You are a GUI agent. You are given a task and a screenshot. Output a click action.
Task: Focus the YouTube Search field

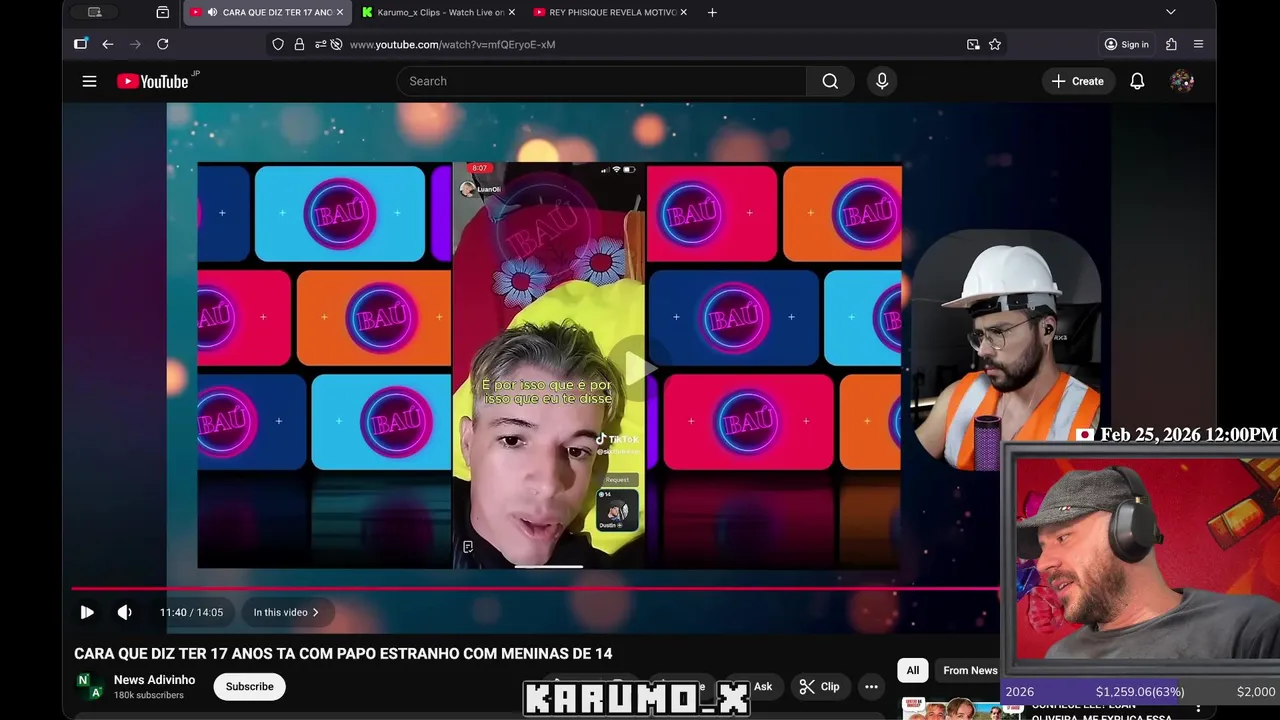pos(601,81)
